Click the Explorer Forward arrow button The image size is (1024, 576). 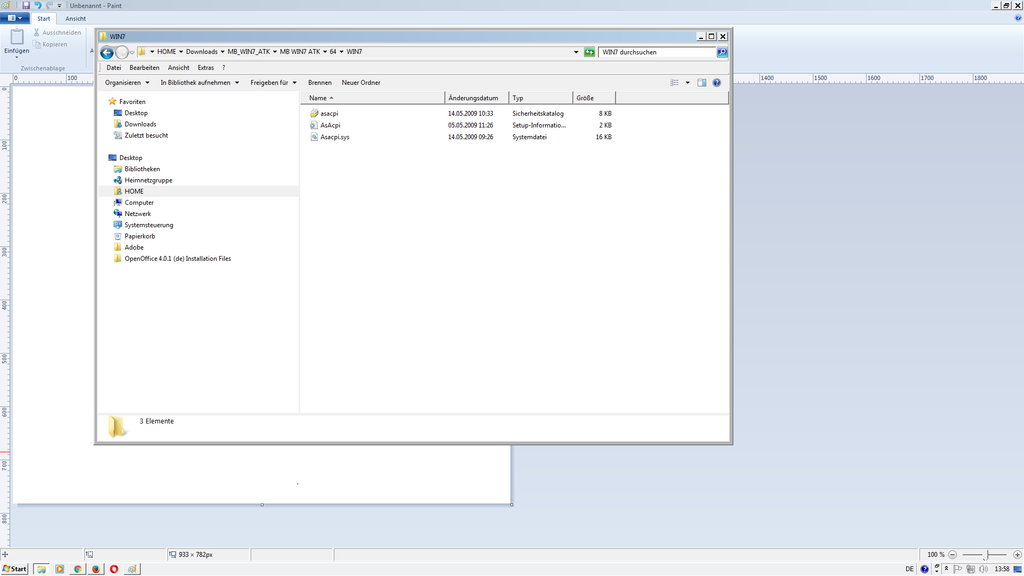click(x=121, y=52)
